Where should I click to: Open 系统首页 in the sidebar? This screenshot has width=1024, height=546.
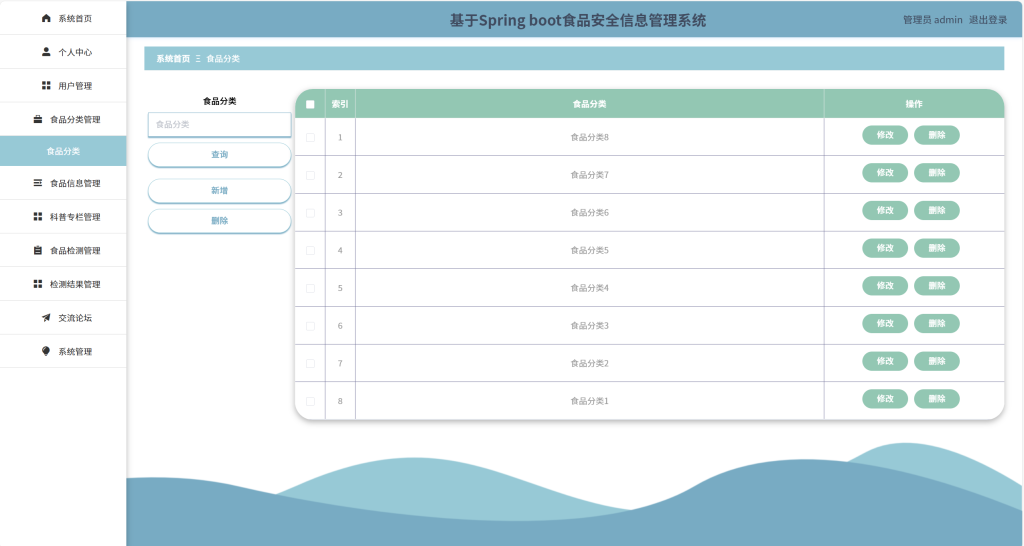(63, 18)
